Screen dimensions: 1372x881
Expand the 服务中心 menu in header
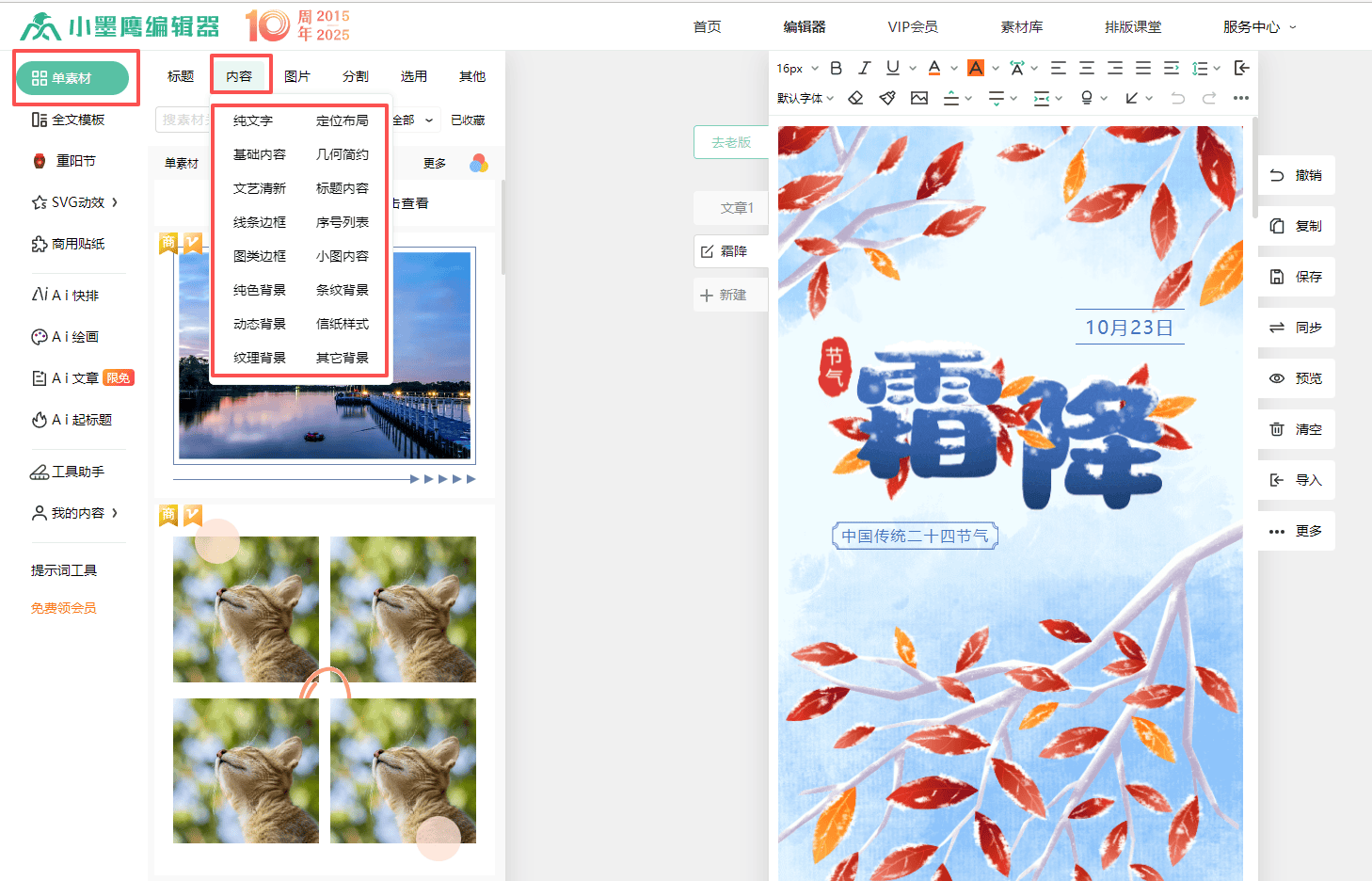tap(1259, 27)
